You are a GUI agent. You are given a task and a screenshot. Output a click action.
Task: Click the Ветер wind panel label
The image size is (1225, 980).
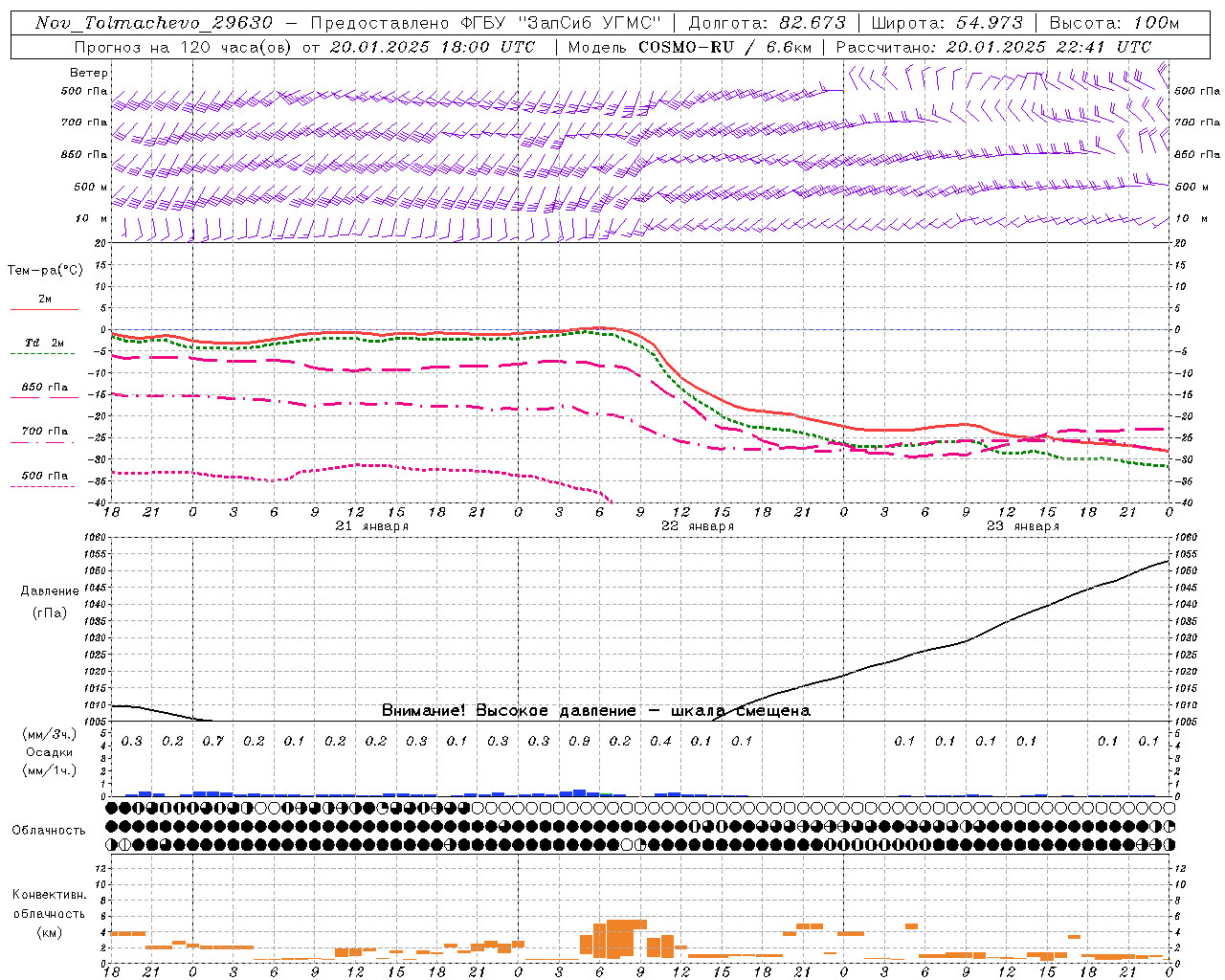coord(89,73)
